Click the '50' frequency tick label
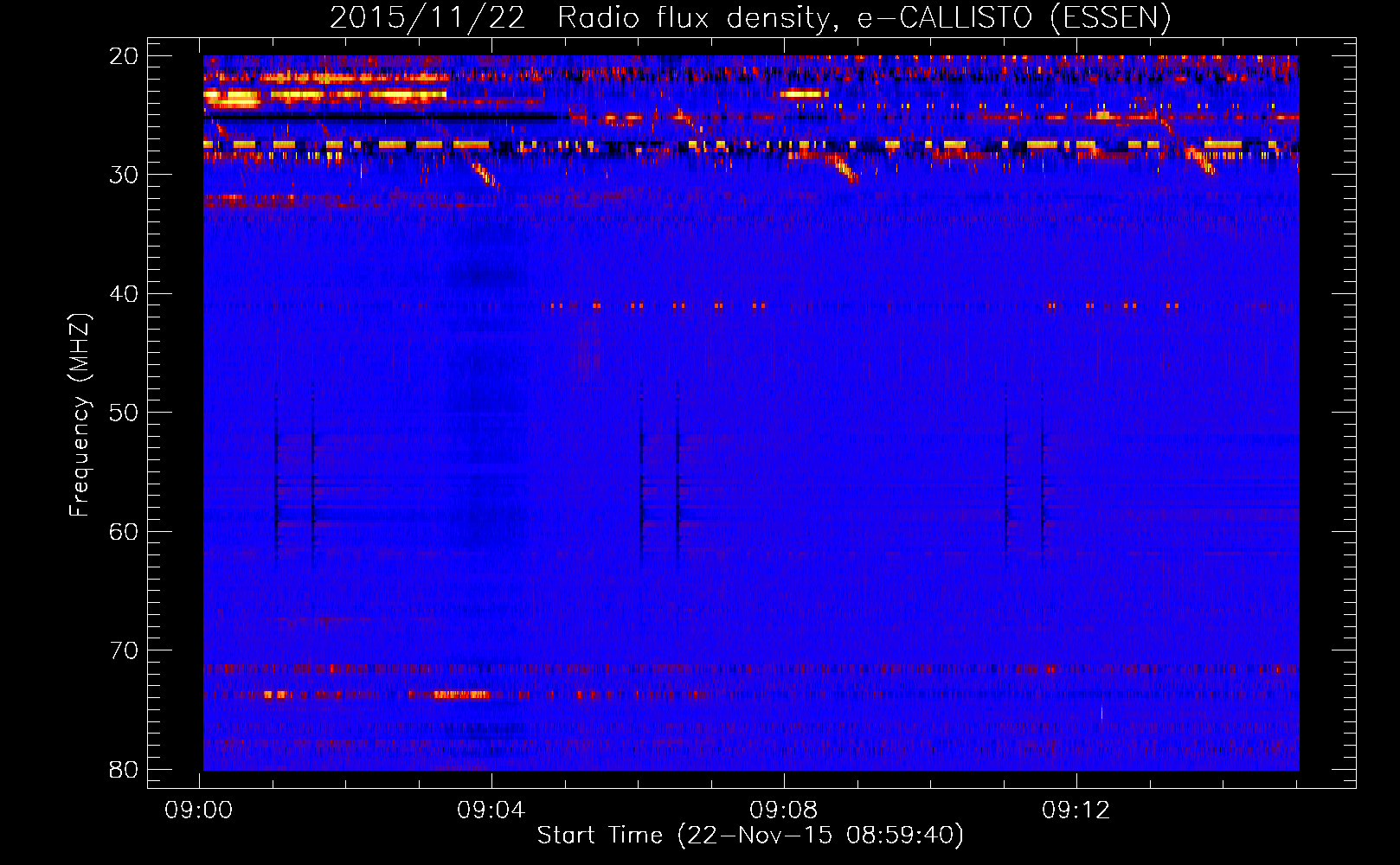 click(125, 413)
